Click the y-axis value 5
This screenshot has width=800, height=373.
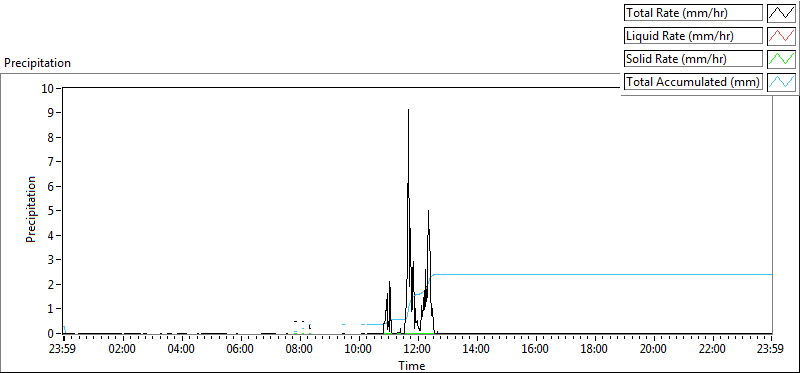click(x=52, y=211)
